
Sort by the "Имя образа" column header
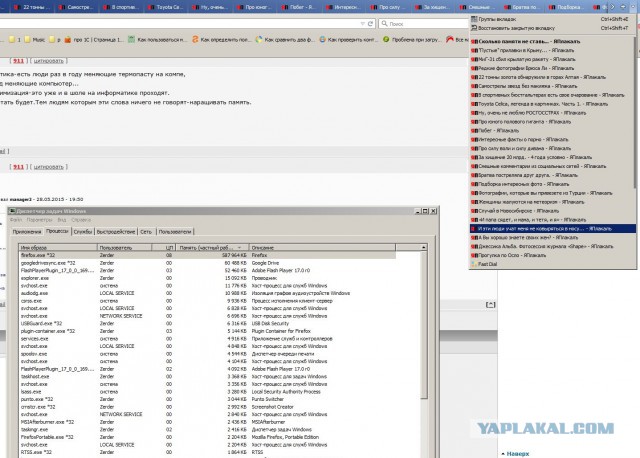[58, 247]
